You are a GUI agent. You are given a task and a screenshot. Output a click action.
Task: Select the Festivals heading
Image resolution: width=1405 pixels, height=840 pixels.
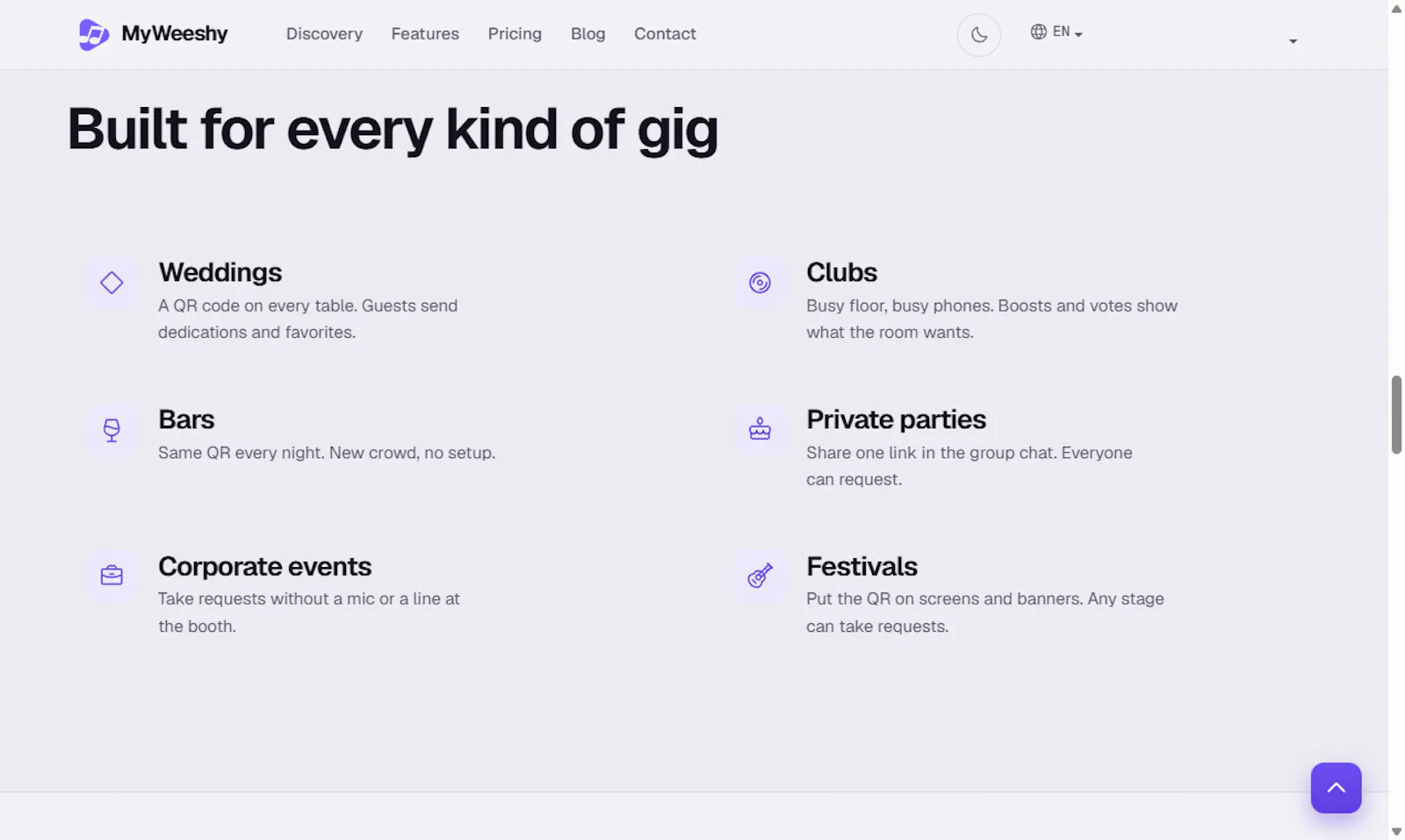pos(861,566)
